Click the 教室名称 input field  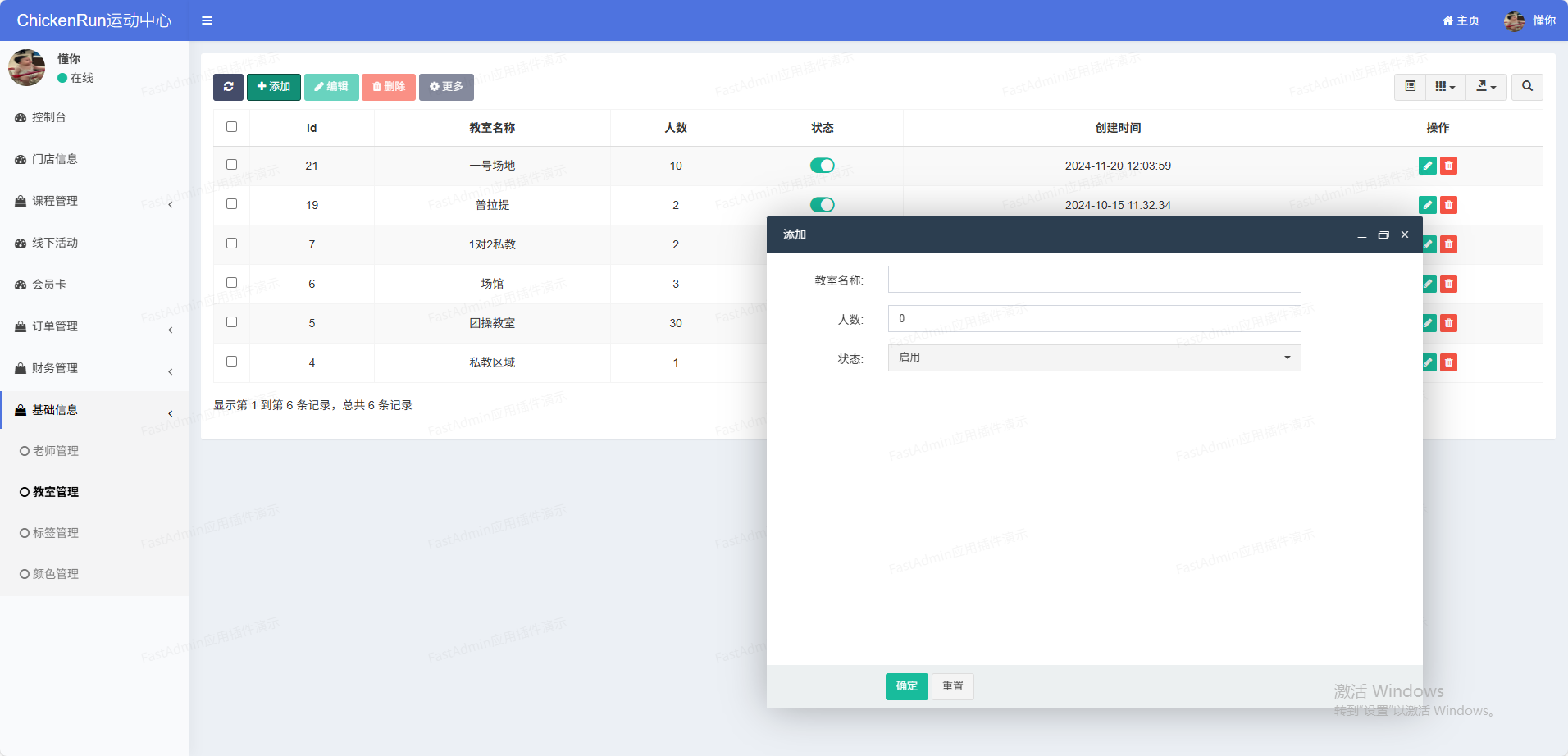point(1094,280)
